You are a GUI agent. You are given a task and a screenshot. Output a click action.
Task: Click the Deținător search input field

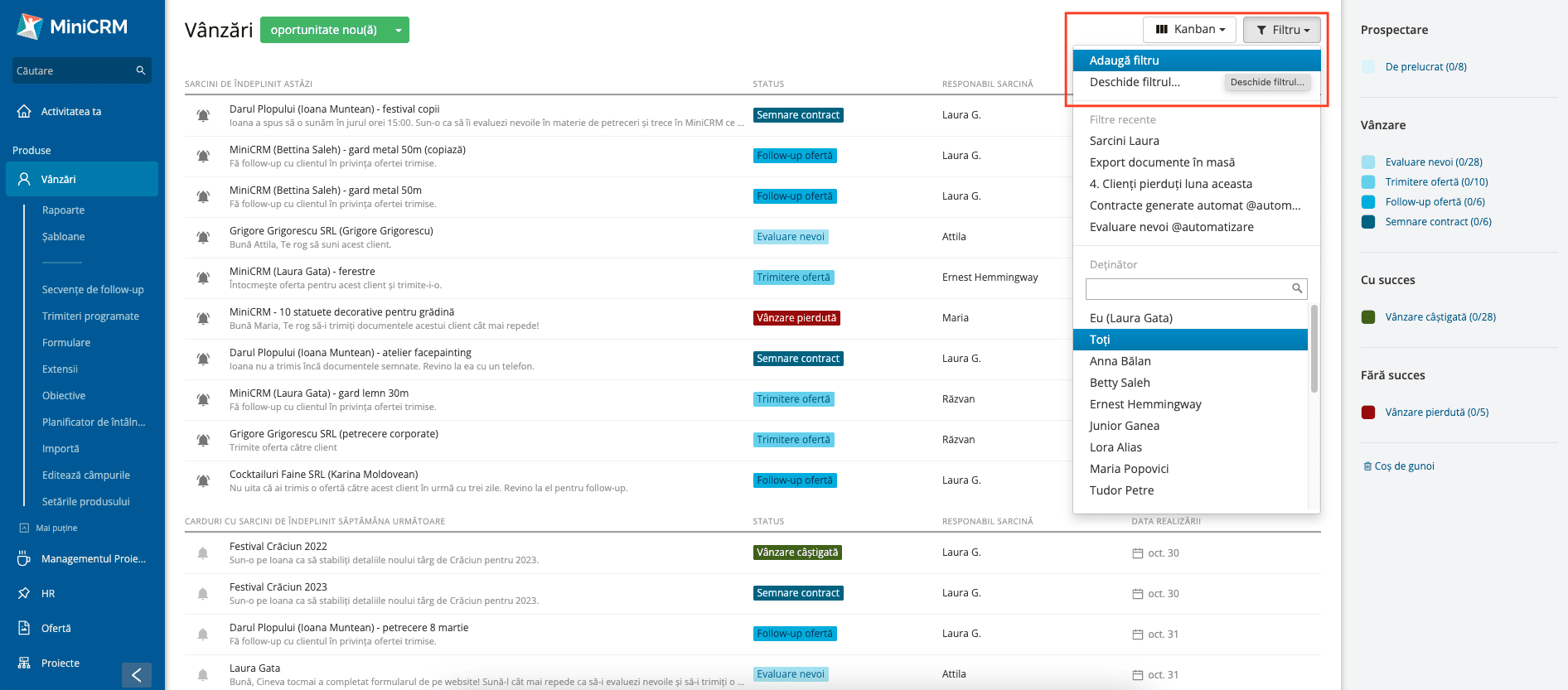click(1197, 288)
